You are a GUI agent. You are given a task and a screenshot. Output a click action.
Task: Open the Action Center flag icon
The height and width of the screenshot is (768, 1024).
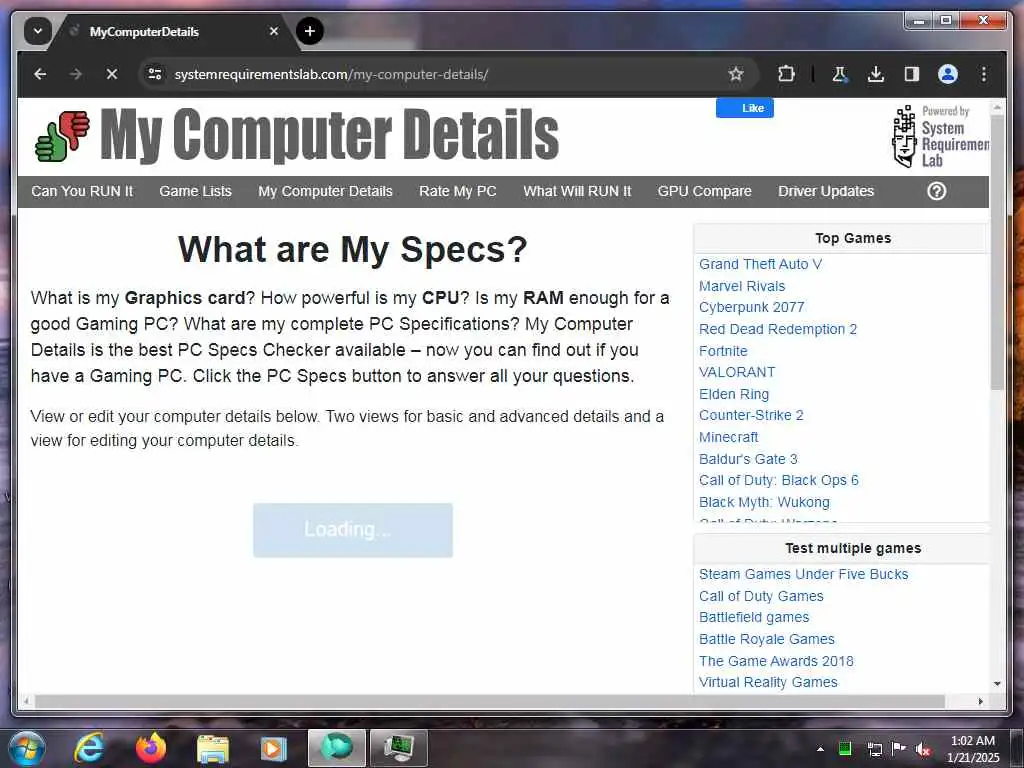click(x=899, y=748)
